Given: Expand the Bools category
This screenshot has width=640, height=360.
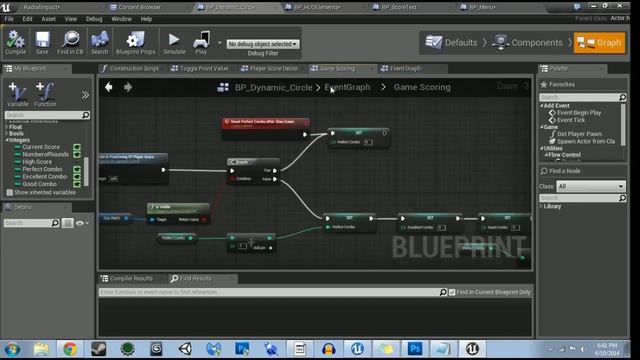Looking at the screenshot, I should (6, 133).
